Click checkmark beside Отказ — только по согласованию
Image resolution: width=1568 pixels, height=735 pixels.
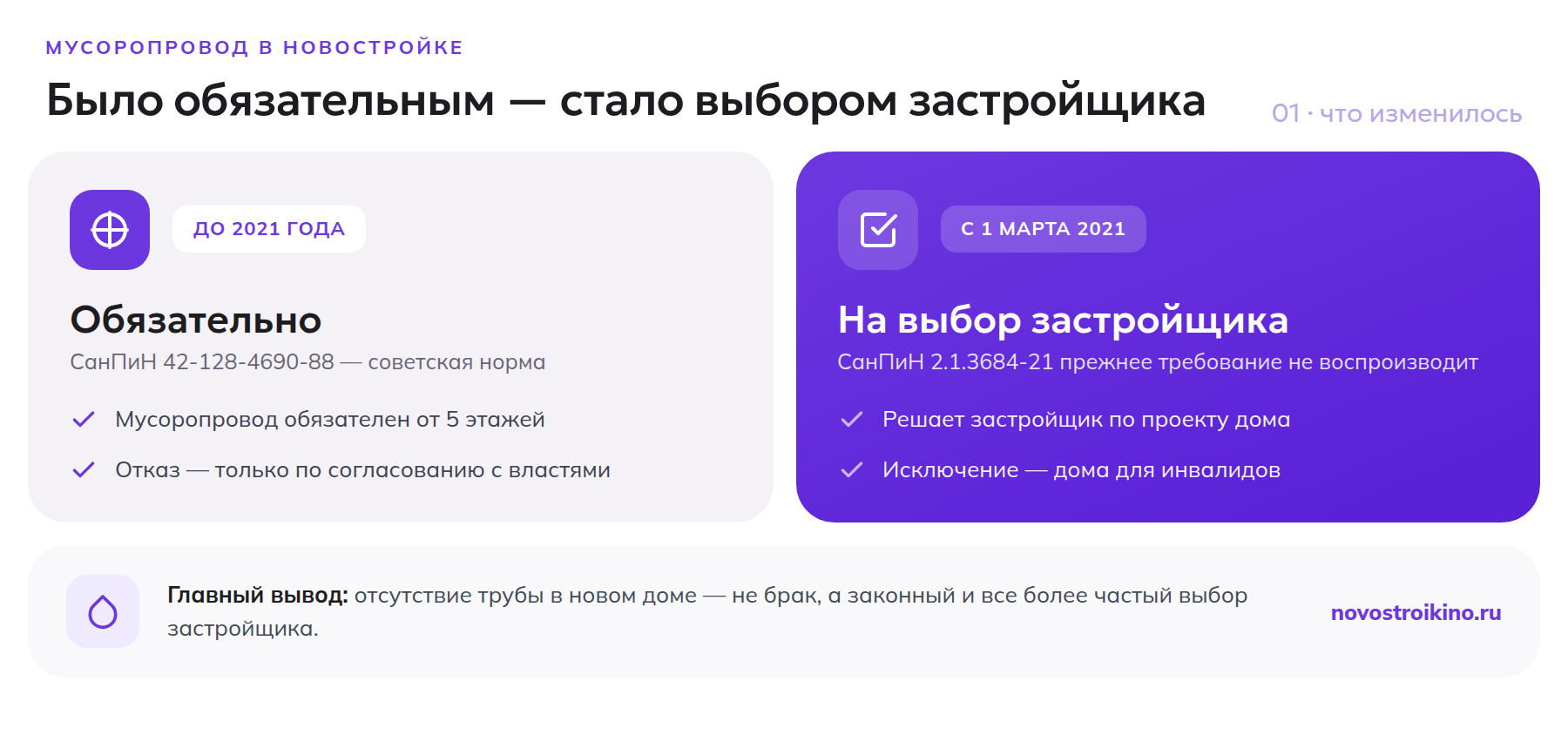coord(84,470)
